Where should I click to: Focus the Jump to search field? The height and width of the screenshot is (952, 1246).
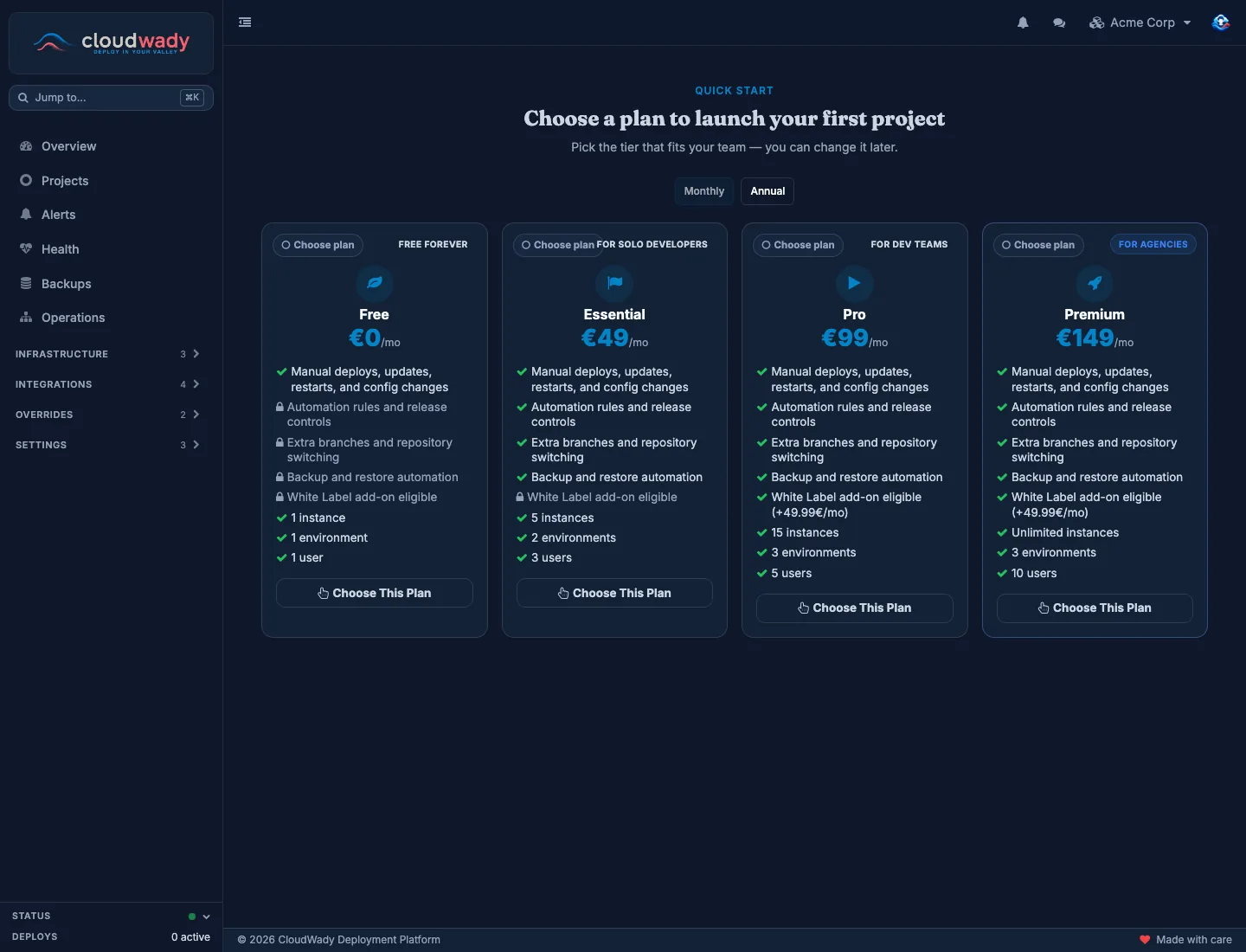click(111, 98)
